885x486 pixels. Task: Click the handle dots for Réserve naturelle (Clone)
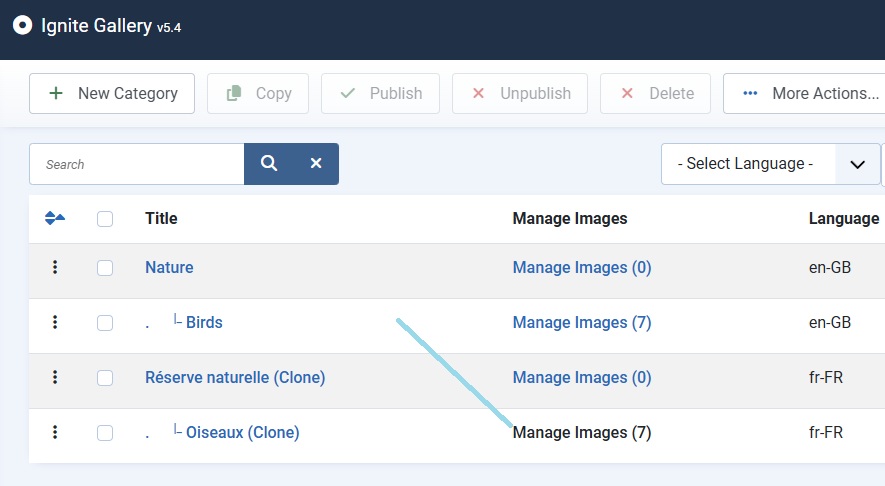[55, 377]
